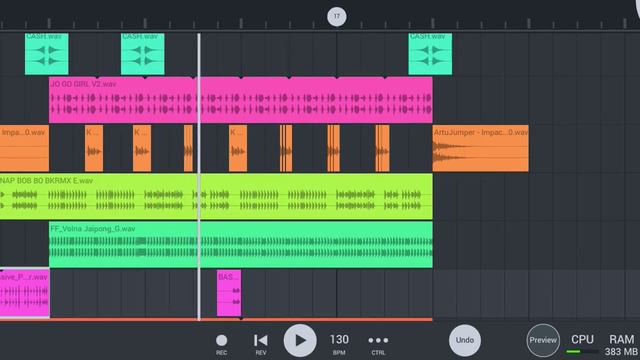This screenshot has height=360, width=640.
Task: Tap the CPU usage meter
Action: pos(582,344)
